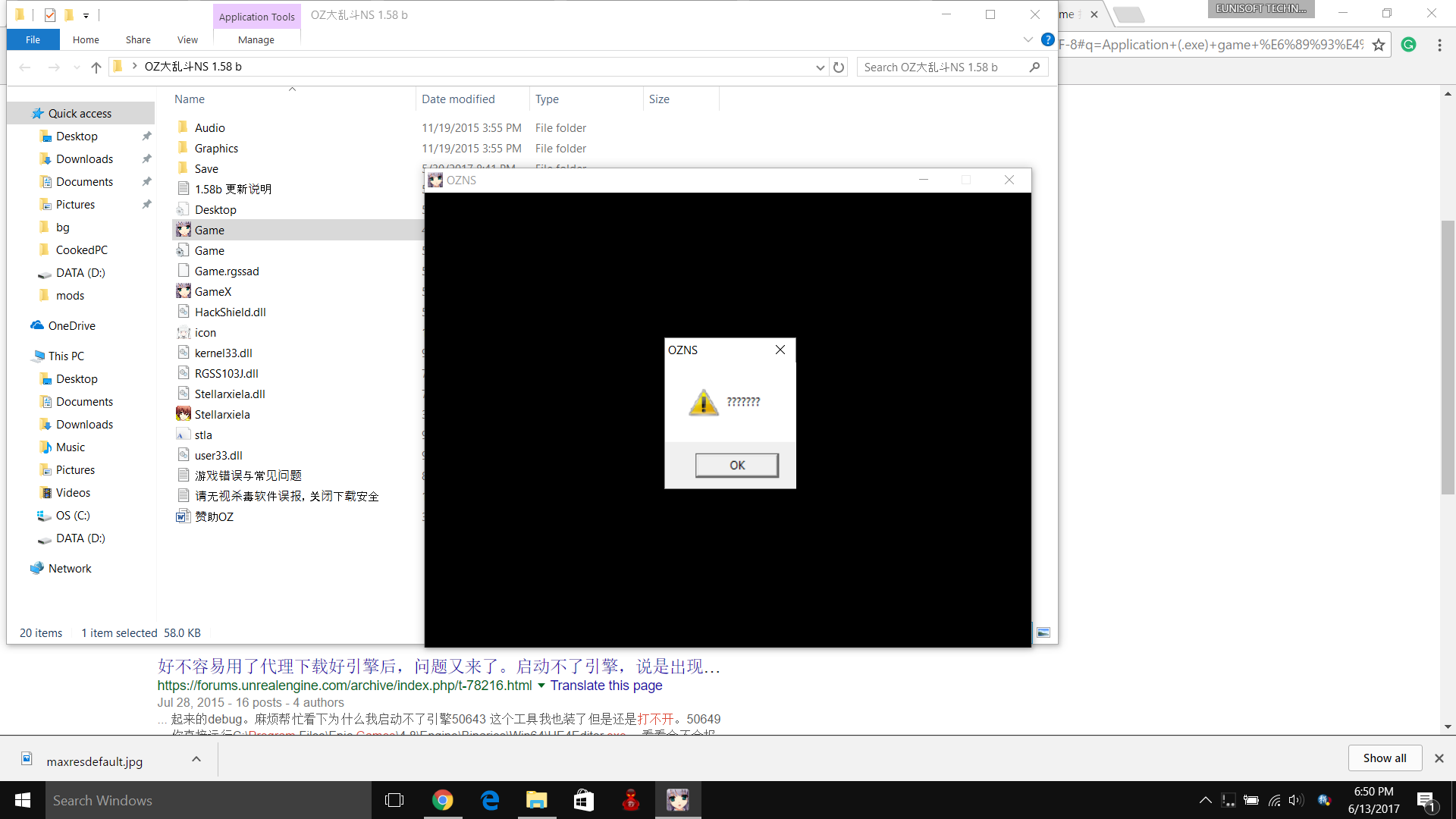
Task: Refresh the folder with the refresh icon
Action: [x=839, y=67]
